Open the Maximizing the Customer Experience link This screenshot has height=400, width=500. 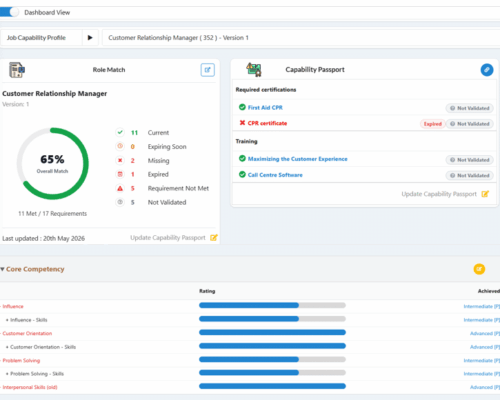297,159
